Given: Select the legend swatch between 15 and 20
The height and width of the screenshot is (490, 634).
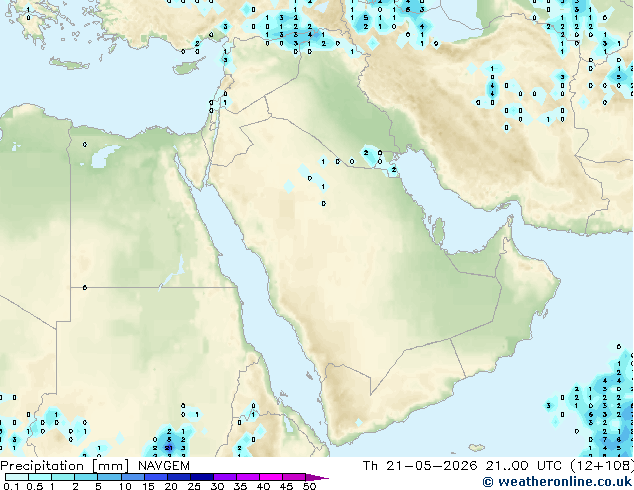Looking at the screenshot, I should pyautogui.click(x=156, y=477).
